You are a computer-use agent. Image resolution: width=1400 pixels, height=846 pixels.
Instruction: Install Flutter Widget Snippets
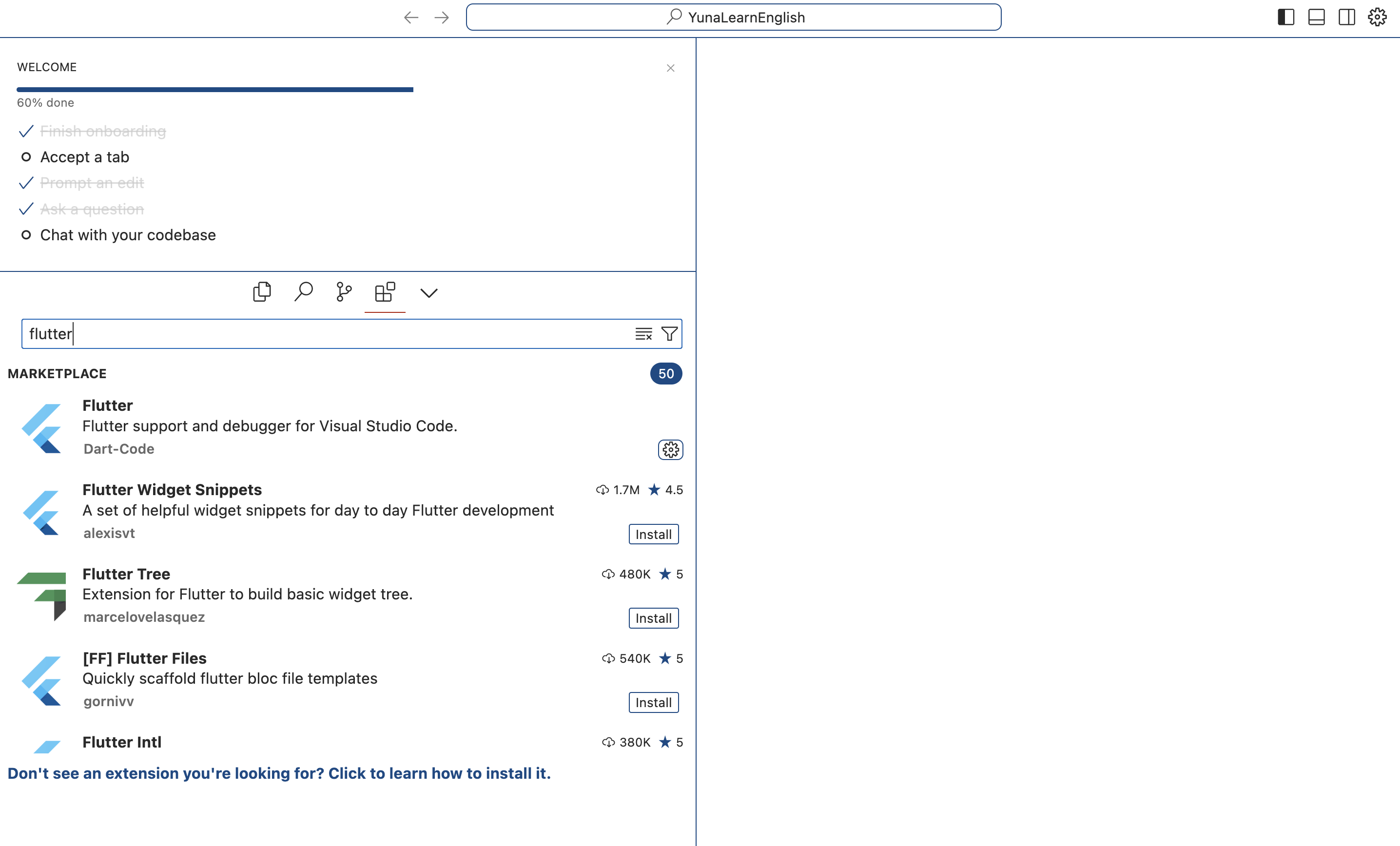(653, 534)
